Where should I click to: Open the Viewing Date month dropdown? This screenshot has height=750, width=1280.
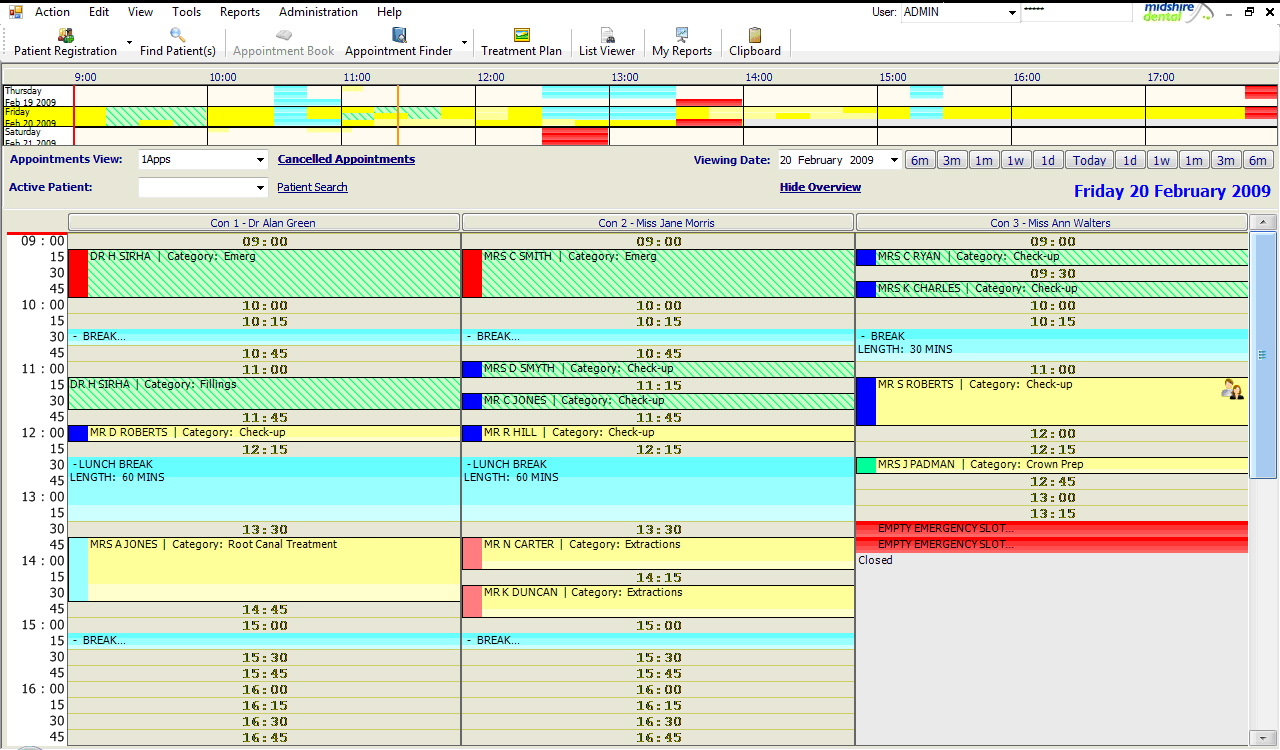[893, 159]
